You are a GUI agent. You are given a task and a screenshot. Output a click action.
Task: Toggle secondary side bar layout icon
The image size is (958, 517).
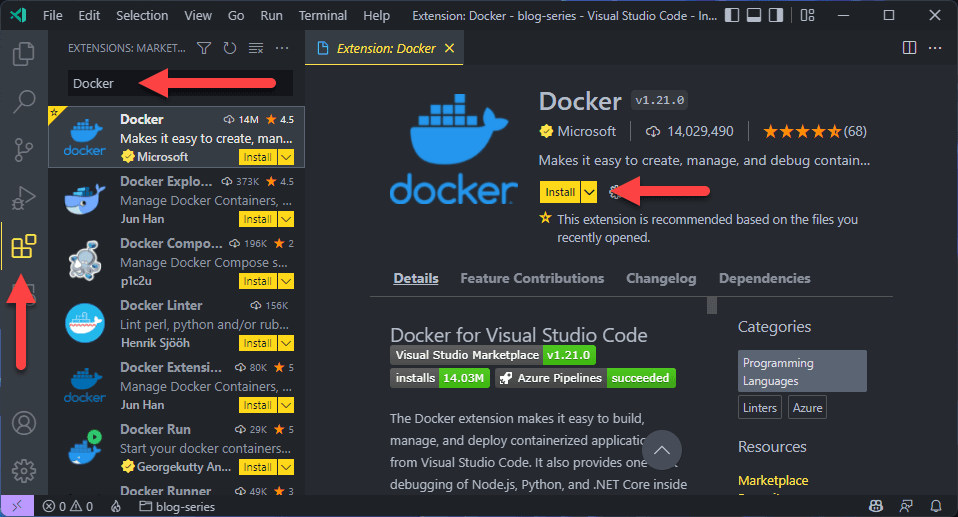[x=776, y=15]
